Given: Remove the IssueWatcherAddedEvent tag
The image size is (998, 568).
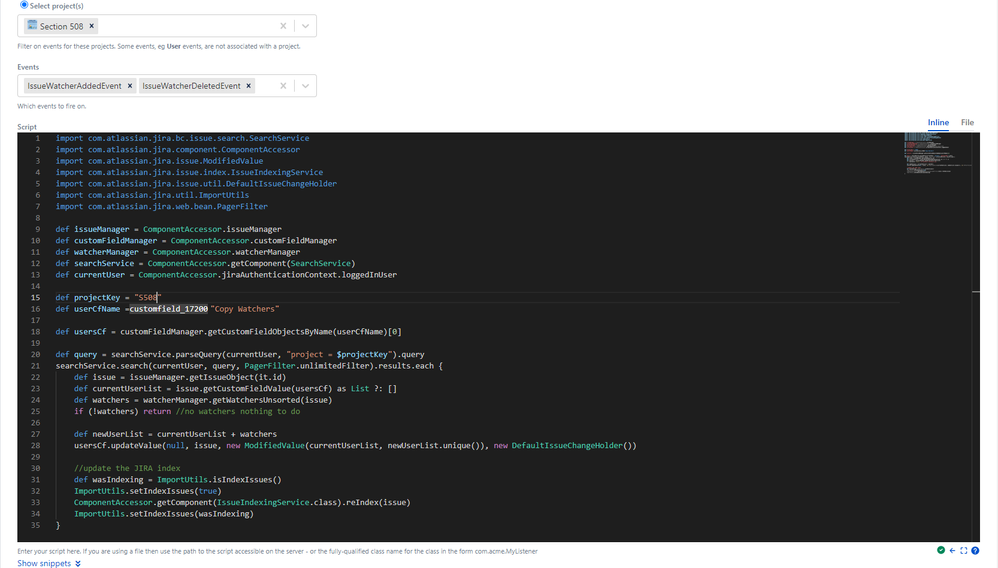Looking at the screenshot, I should 130,86.
